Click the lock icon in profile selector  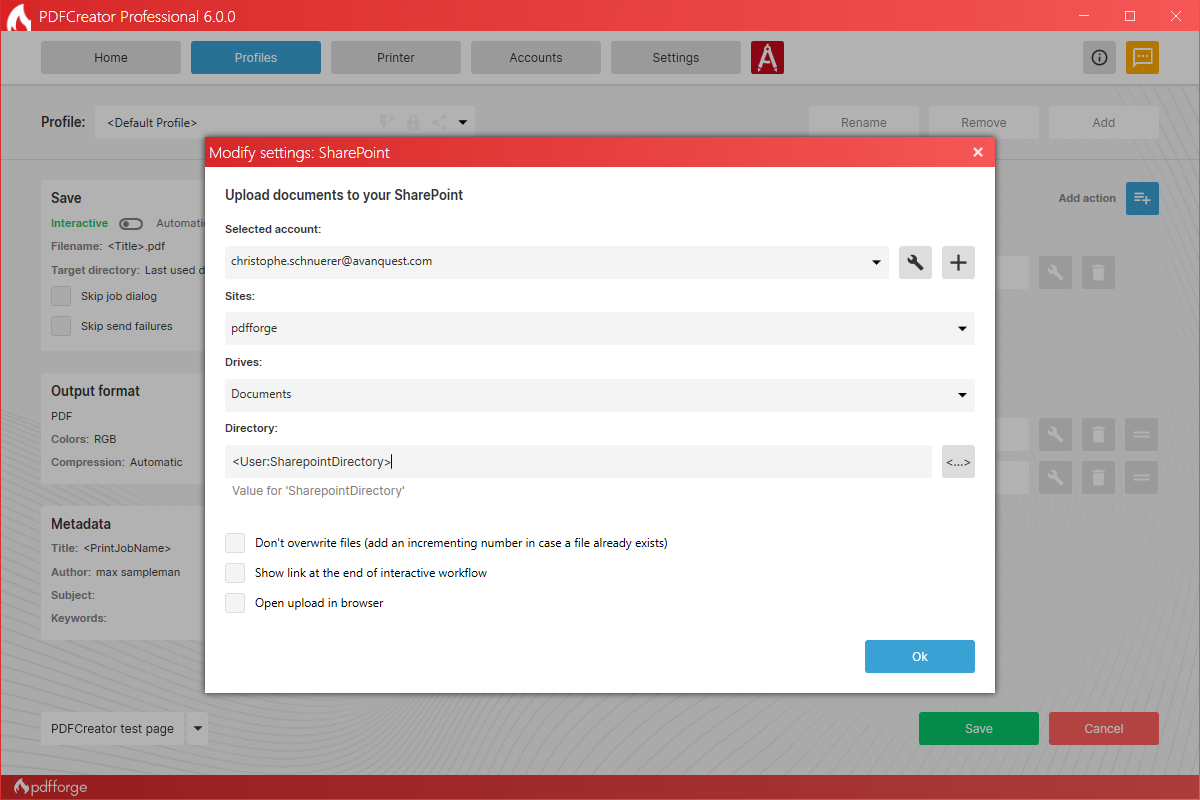pyautogui.click(x=413, y=123)
